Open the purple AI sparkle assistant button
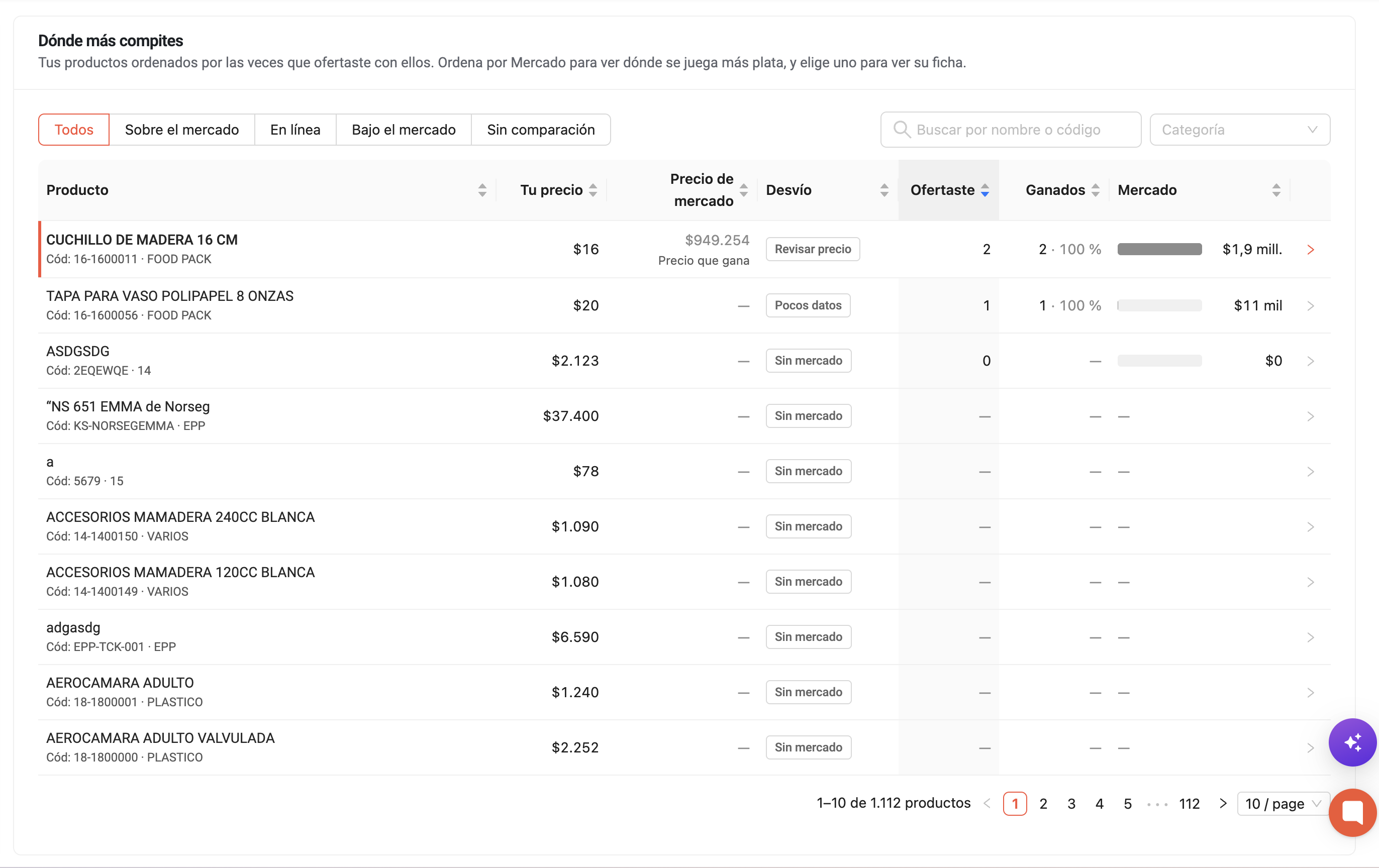This screenshot has height=868, width=1379. click(x=1352, y=742)
